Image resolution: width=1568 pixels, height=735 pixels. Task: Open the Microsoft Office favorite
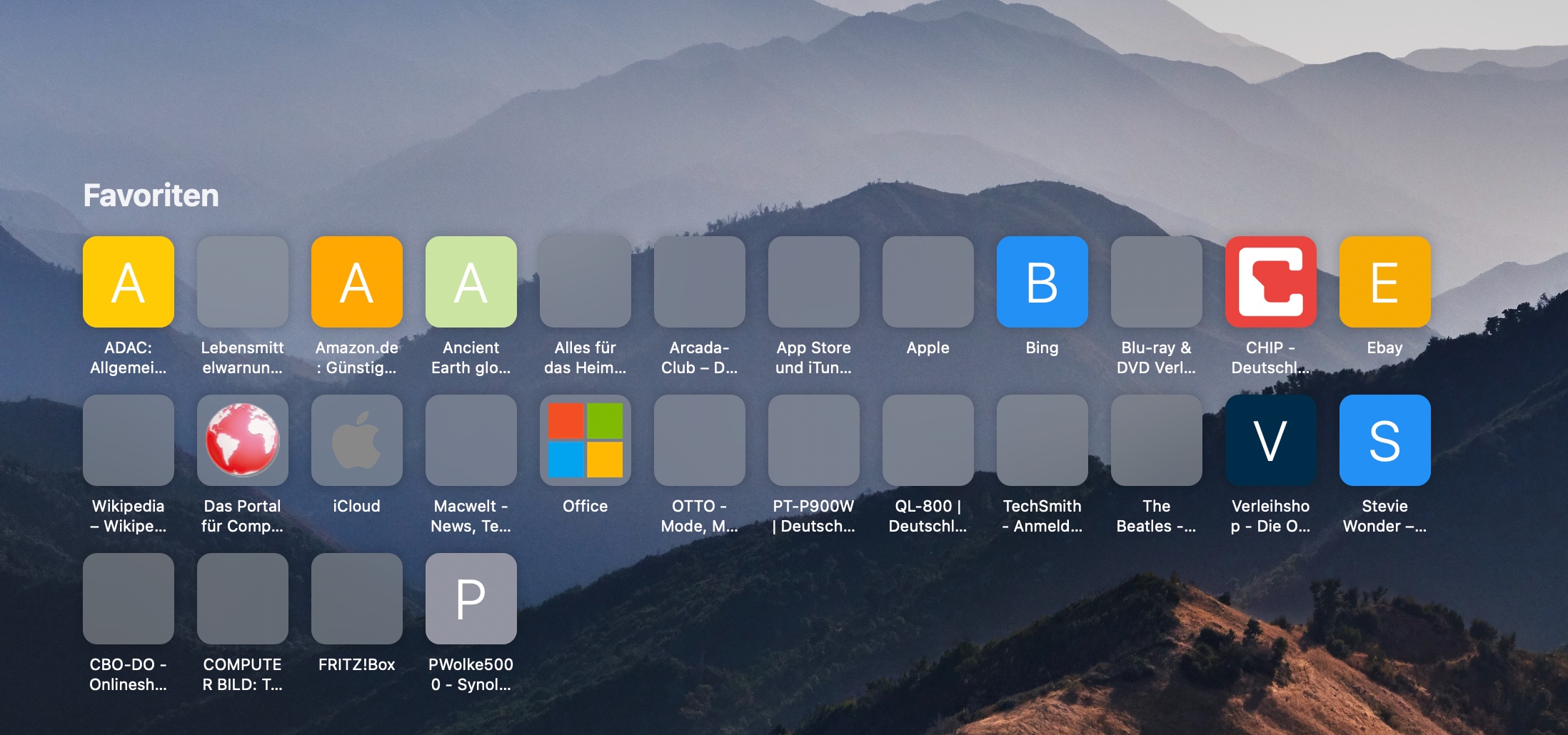586,440
